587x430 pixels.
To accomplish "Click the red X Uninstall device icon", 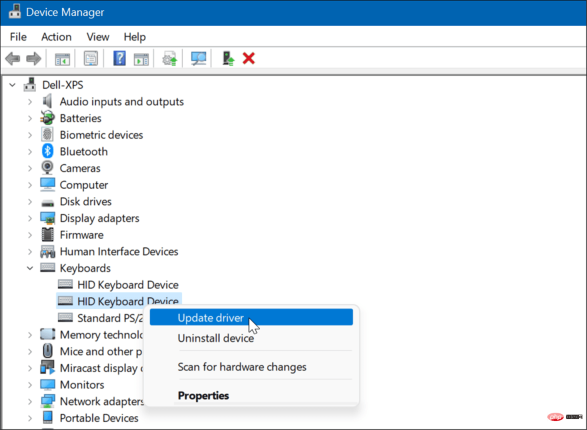I will pos(249,58).
